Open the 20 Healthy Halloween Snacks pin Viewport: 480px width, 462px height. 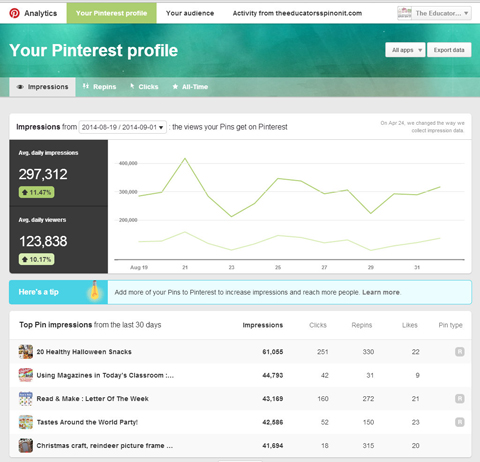pyautogui.click(x=84, y=352)
